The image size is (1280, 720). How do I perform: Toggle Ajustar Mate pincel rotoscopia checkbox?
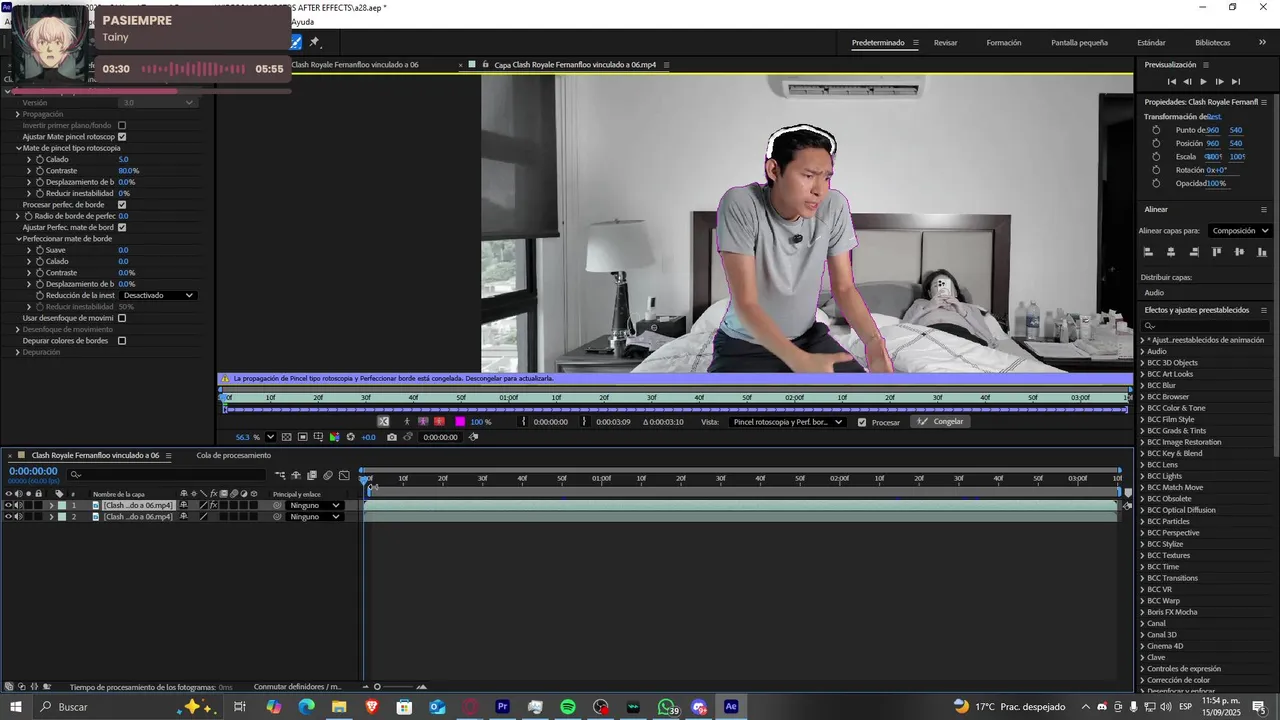[x=122, y=136]
